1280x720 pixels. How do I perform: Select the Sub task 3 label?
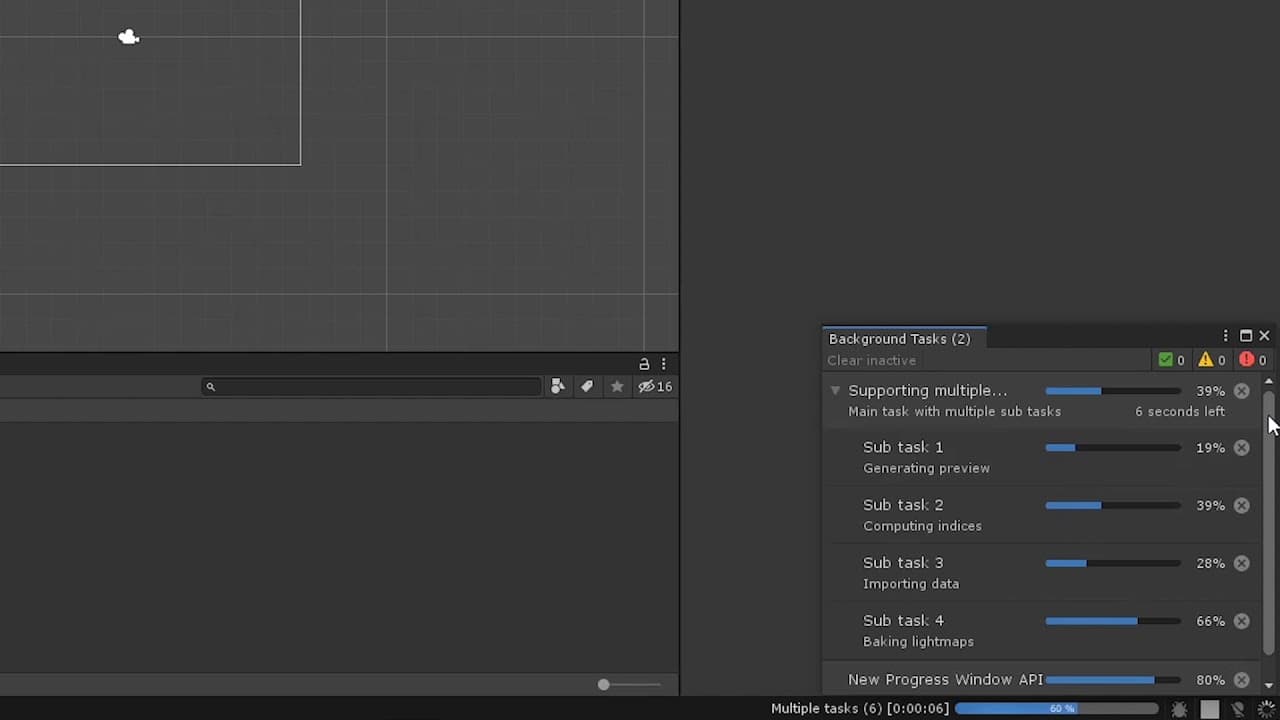click(903, 563)
